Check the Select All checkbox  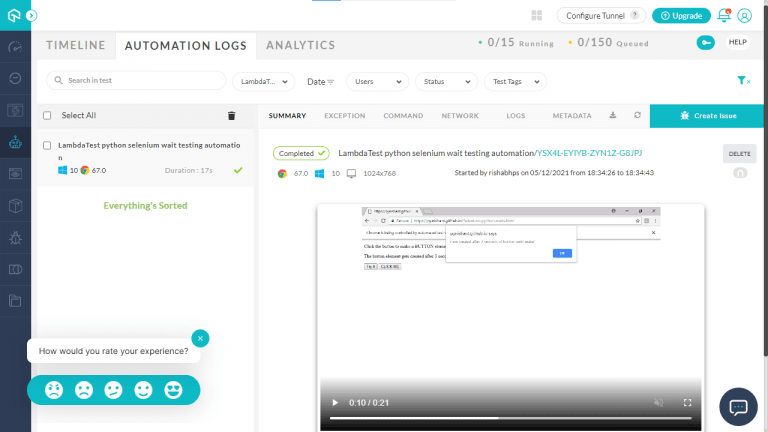47,116
